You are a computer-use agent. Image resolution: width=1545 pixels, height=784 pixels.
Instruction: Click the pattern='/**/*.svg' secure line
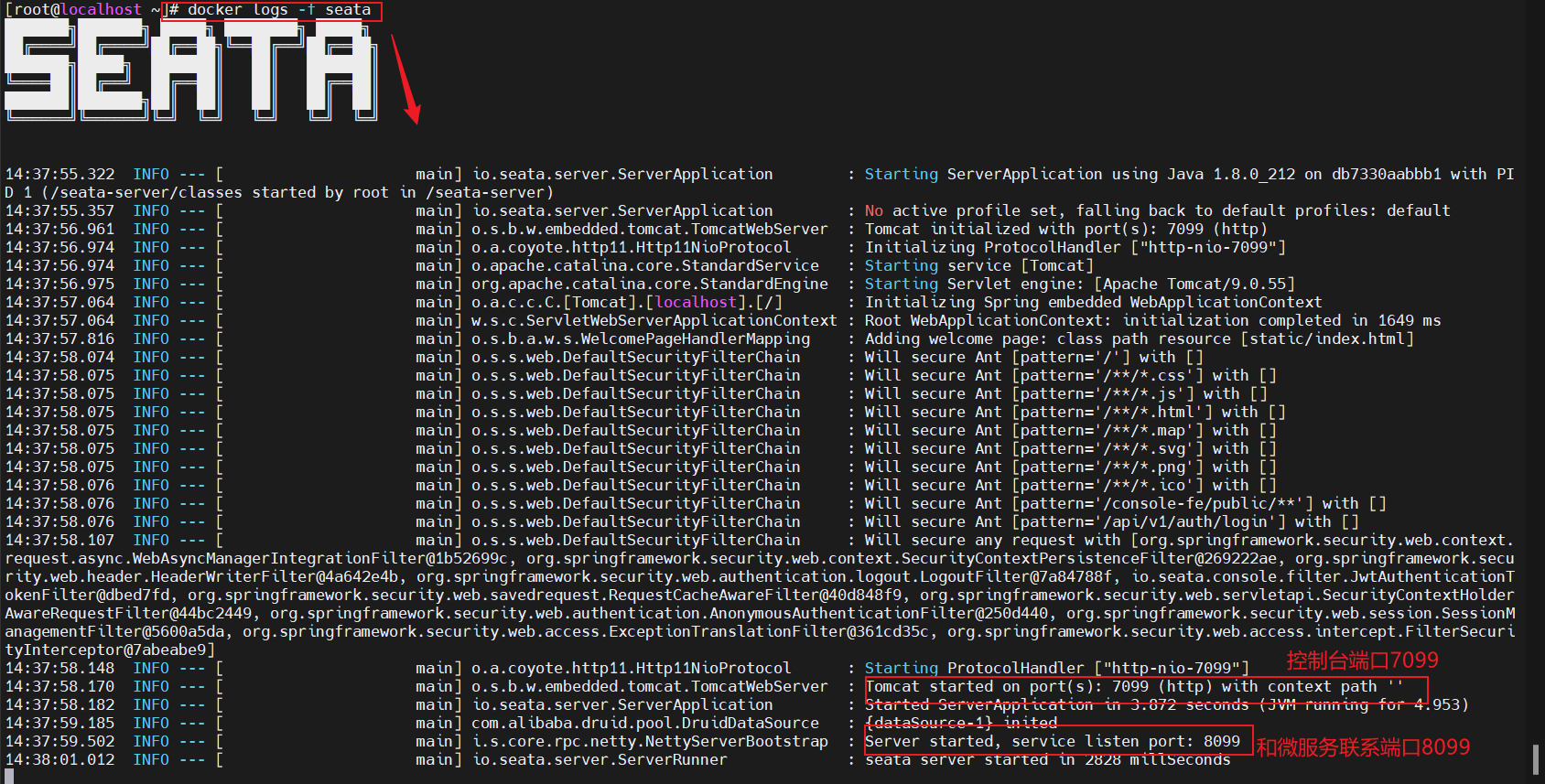point(1071,448)
